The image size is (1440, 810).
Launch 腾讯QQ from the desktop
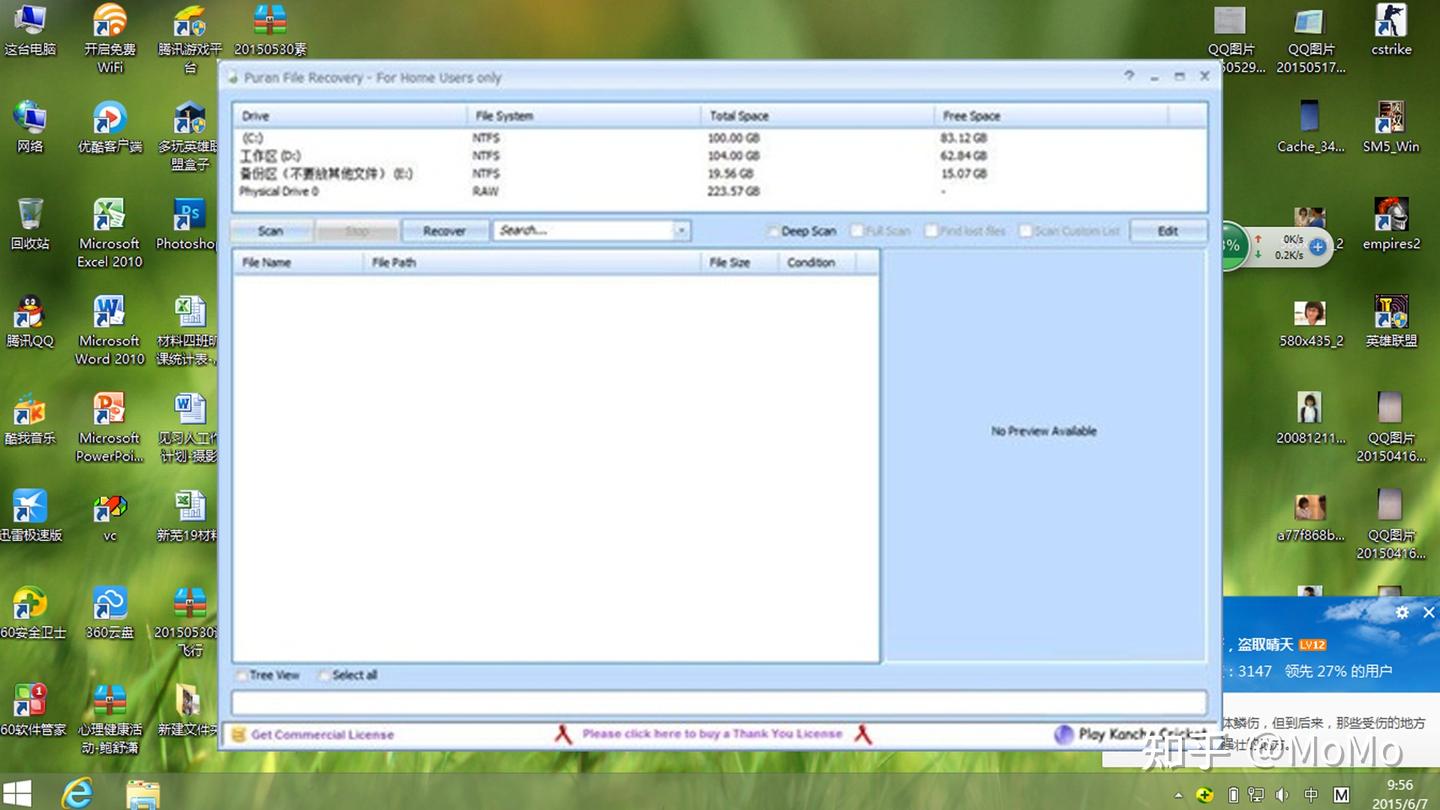[x=30, y=321]
